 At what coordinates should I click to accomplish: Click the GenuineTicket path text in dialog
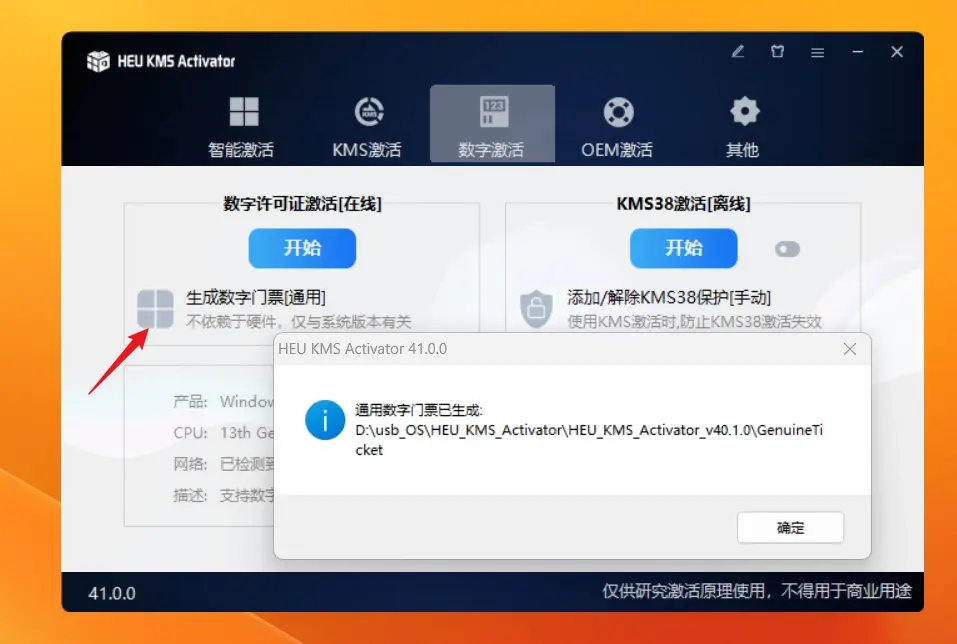click(589, 440)
